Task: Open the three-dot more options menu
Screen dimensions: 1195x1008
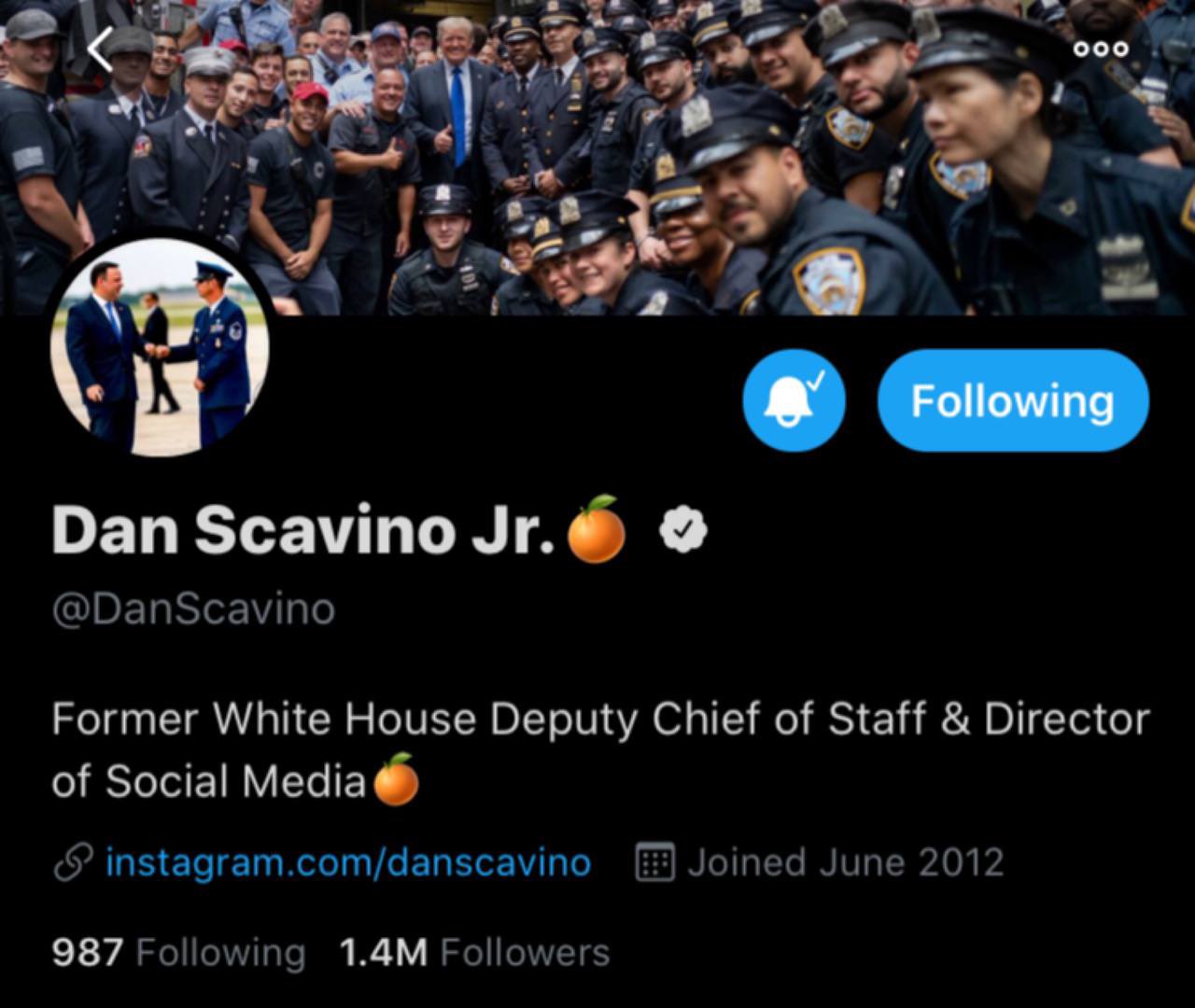Action: click(1101, 49)
